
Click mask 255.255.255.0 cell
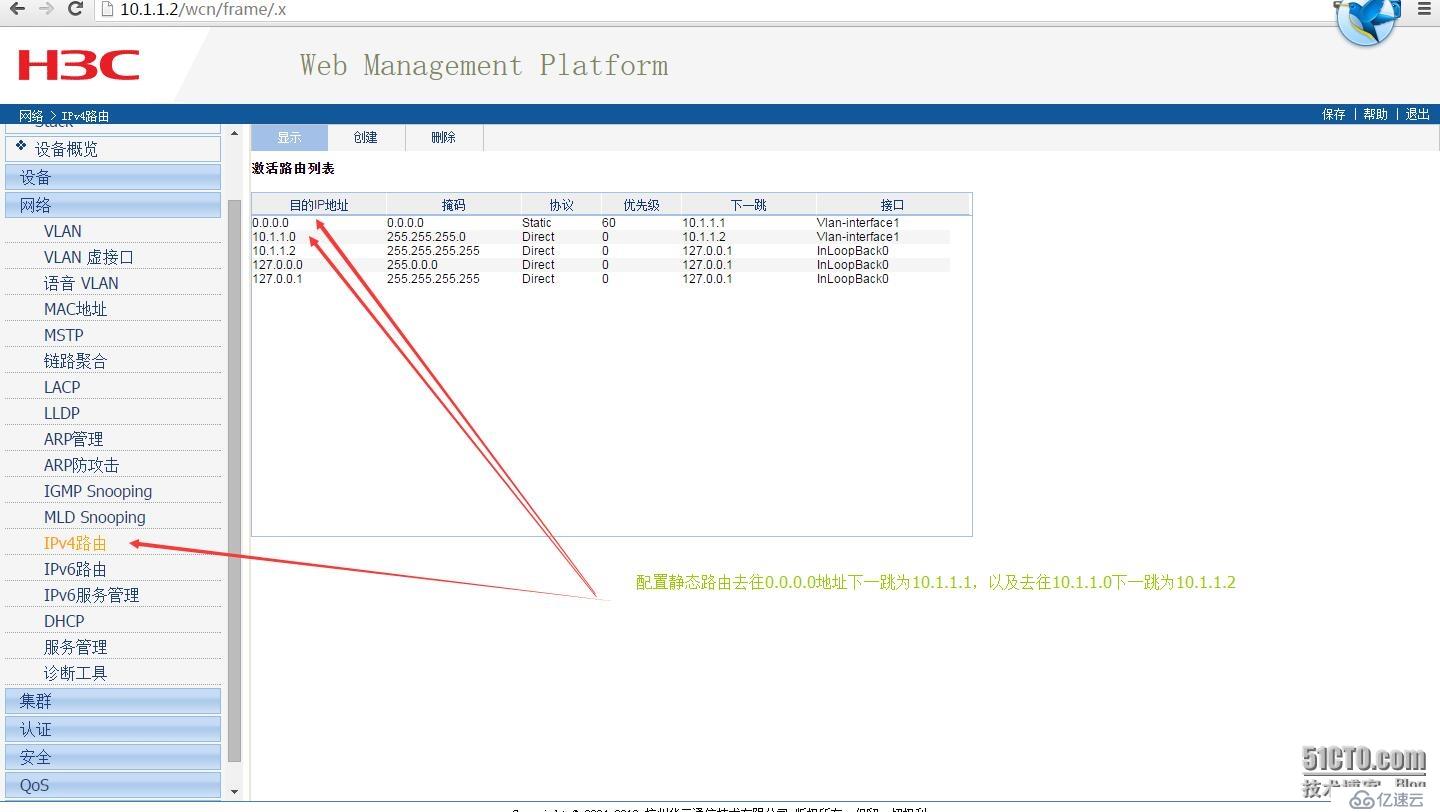pyautogui.click(x=426, y=237)
